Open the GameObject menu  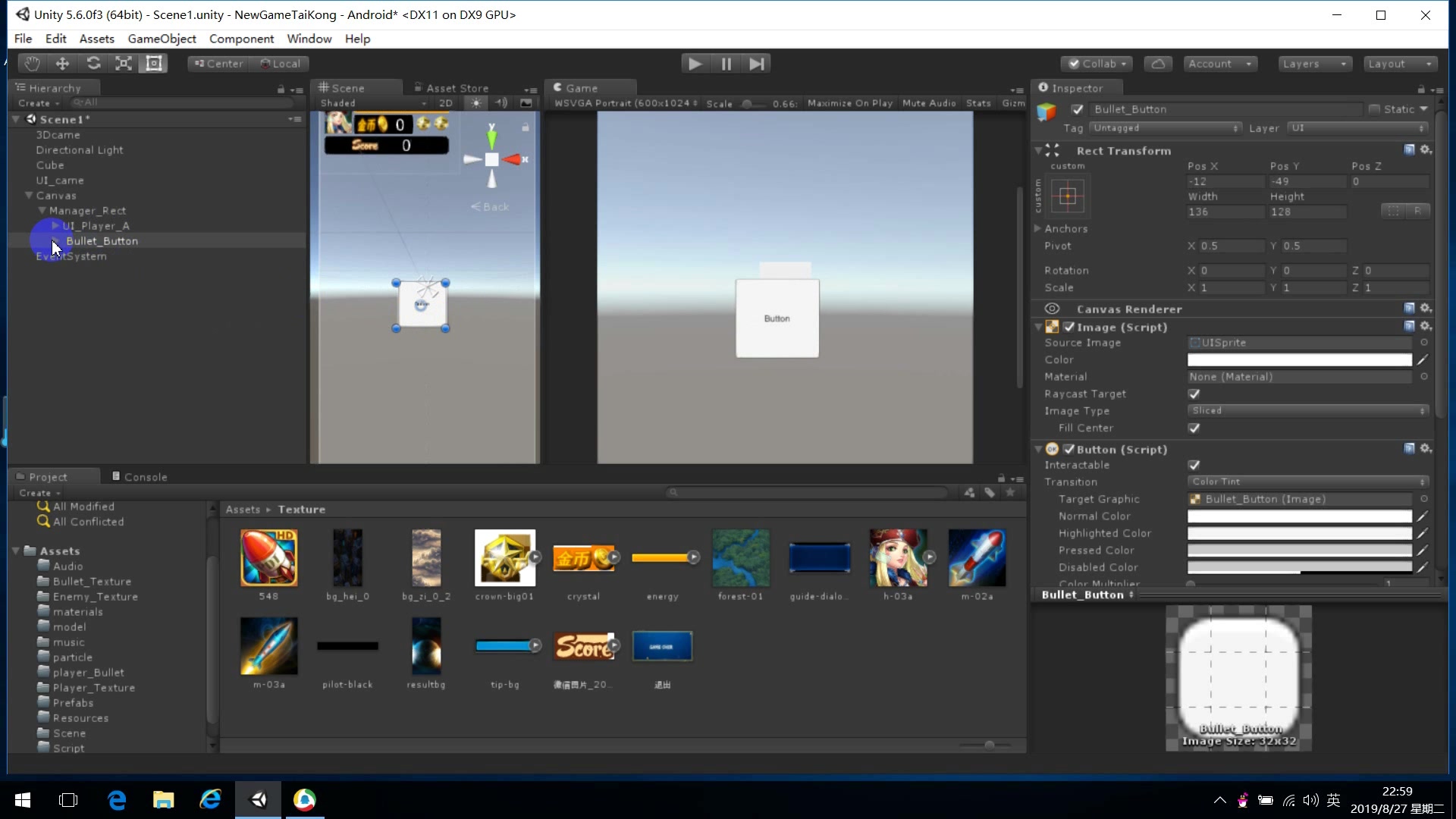pyautogui.click(x=162, y=39)
